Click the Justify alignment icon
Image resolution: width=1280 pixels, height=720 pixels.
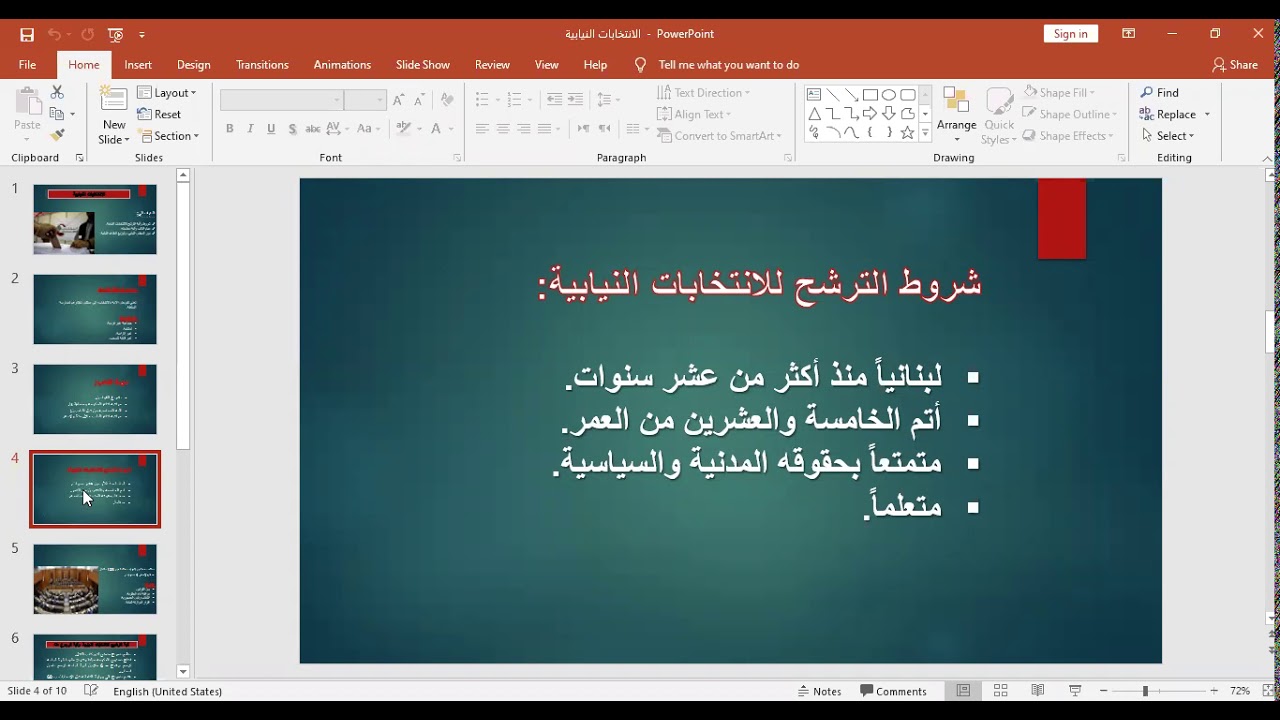tap(544, 129)
